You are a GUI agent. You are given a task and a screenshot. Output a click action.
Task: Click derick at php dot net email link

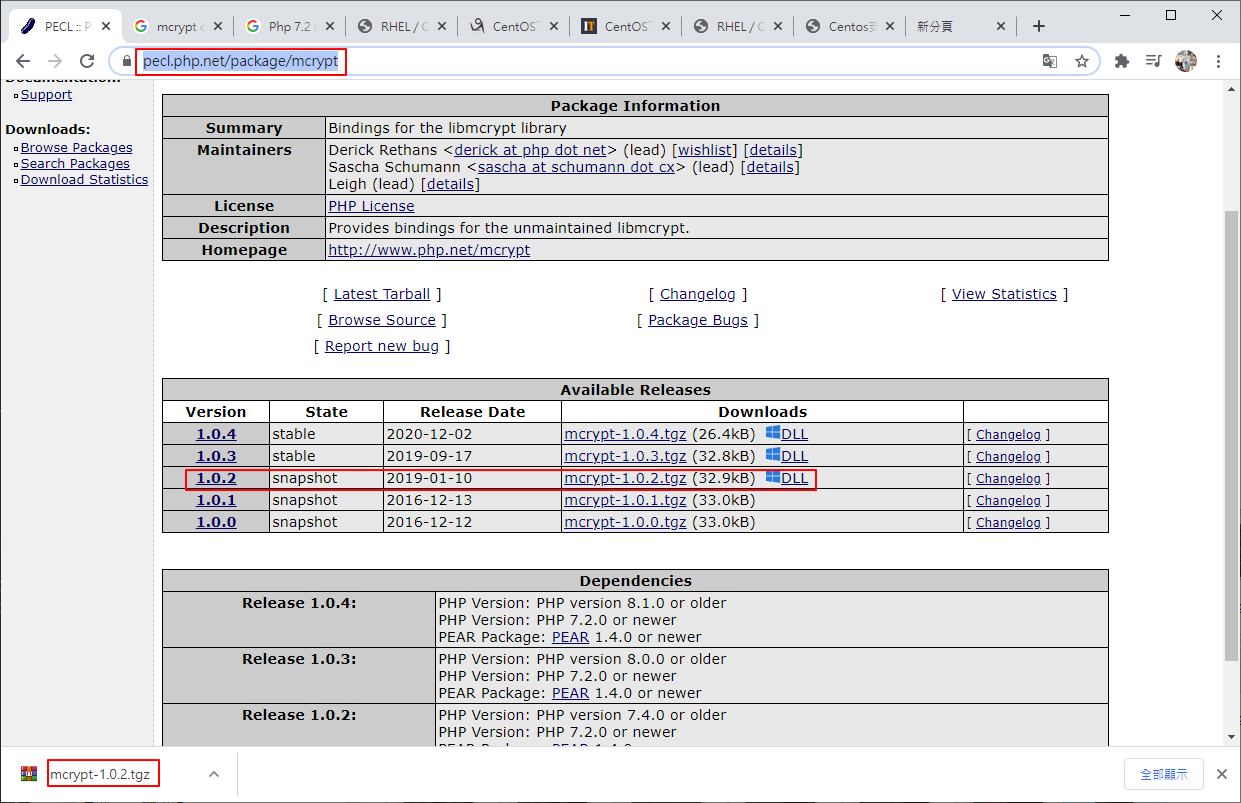(x=530, y=150)
